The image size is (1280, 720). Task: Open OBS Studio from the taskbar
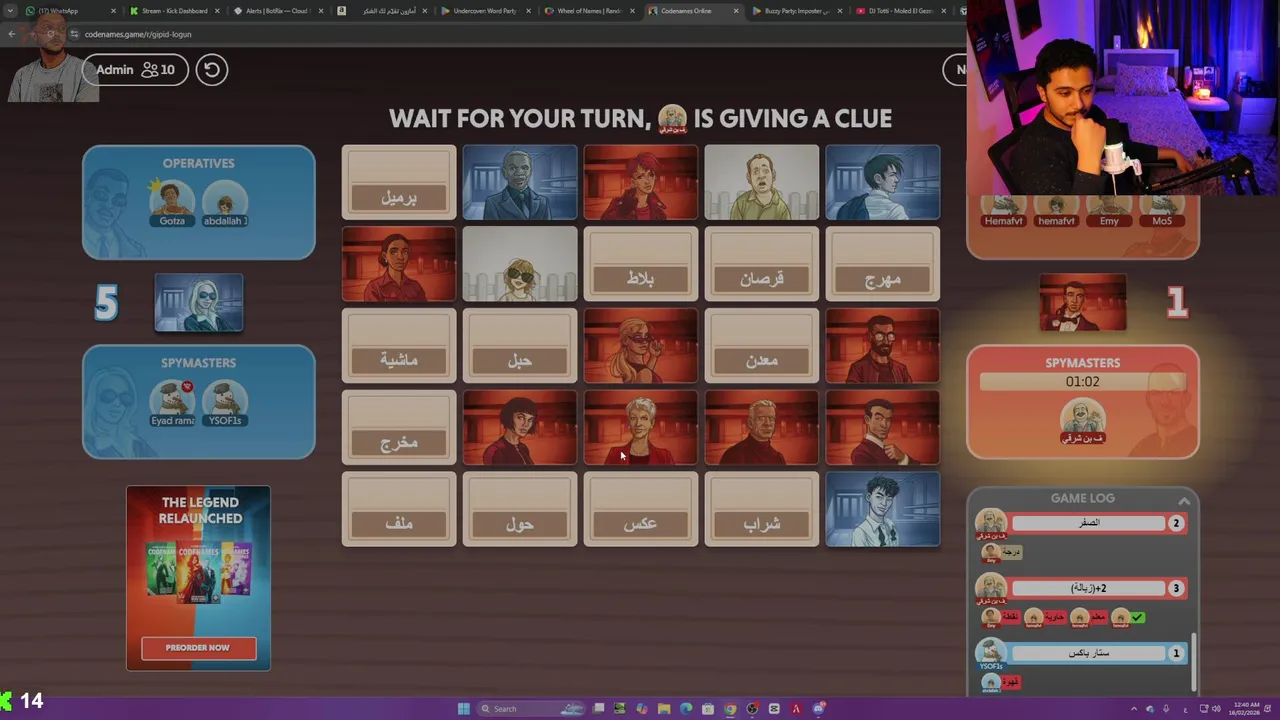752,709
